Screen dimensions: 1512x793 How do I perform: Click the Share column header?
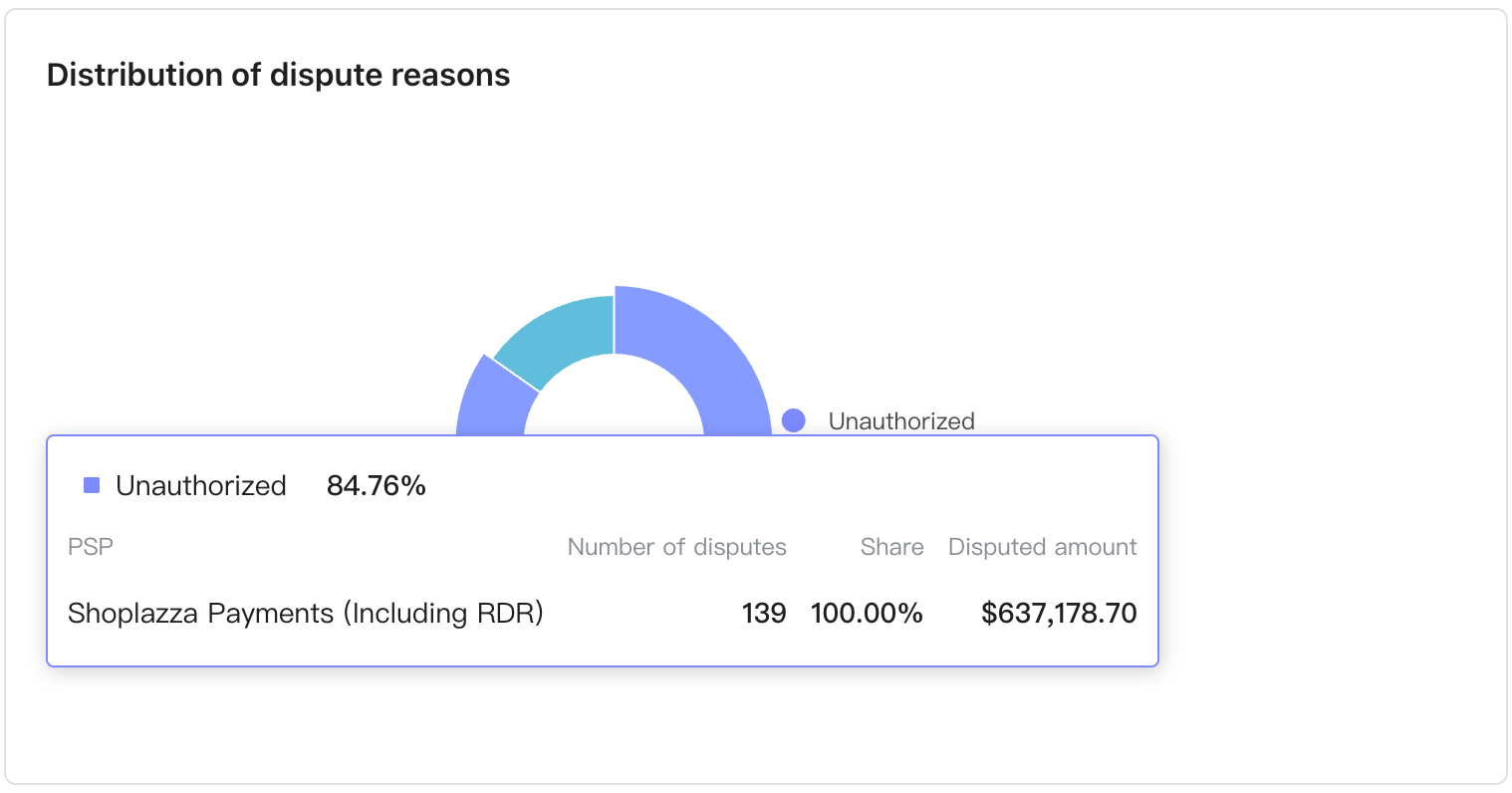[x=891, y=547]
